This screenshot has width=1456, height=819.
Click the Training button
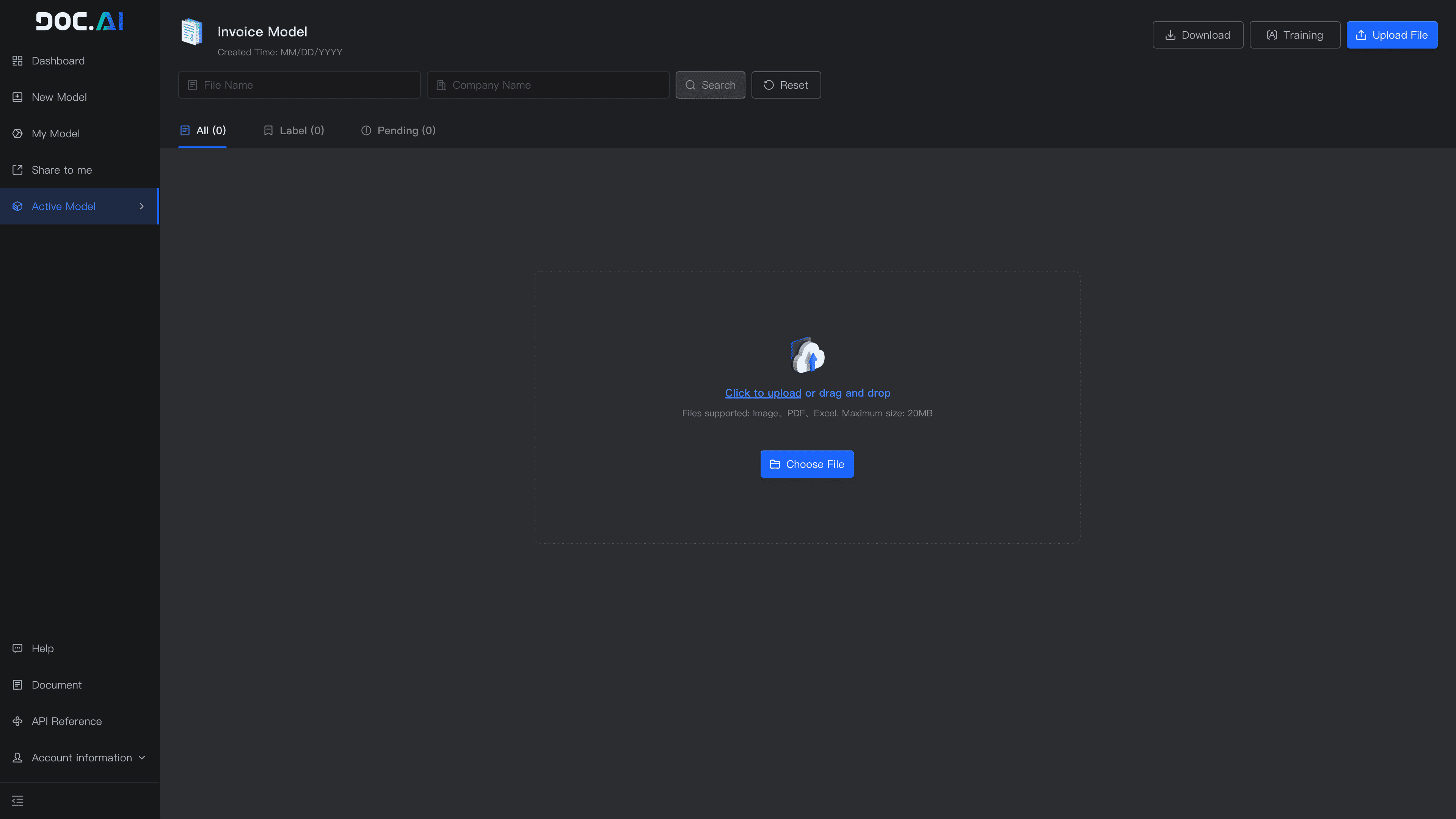click(1294, 35)
